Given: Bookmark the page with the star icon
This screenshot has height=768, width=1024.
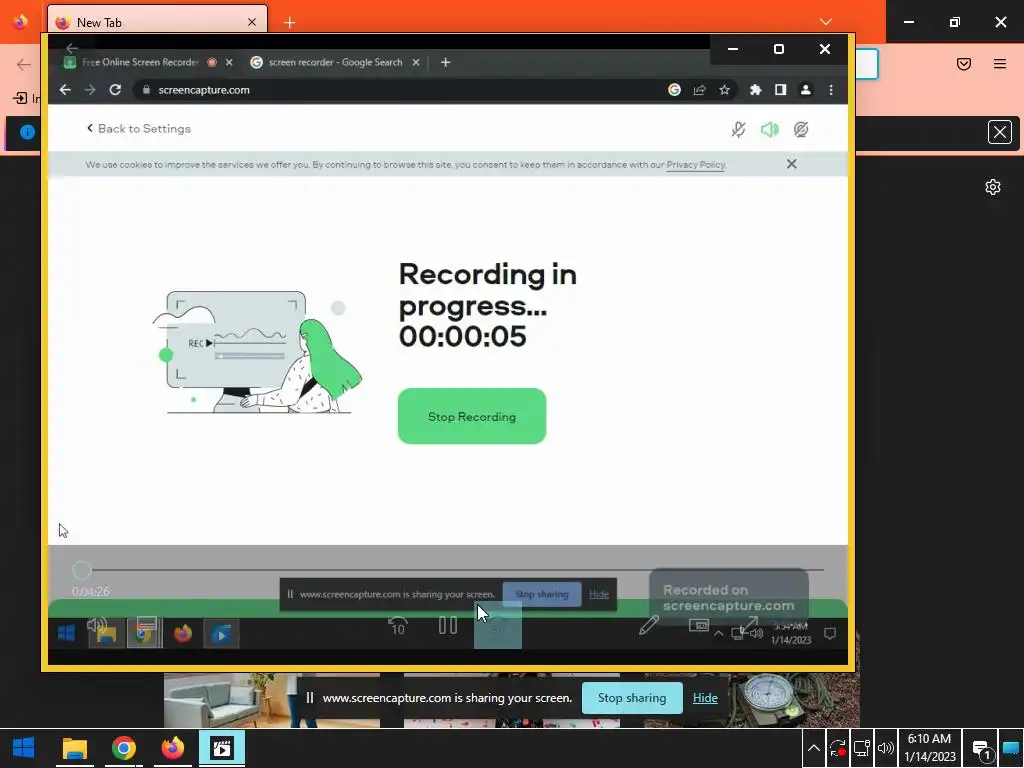Looking at the screenshot, I should tap(724, 89).
